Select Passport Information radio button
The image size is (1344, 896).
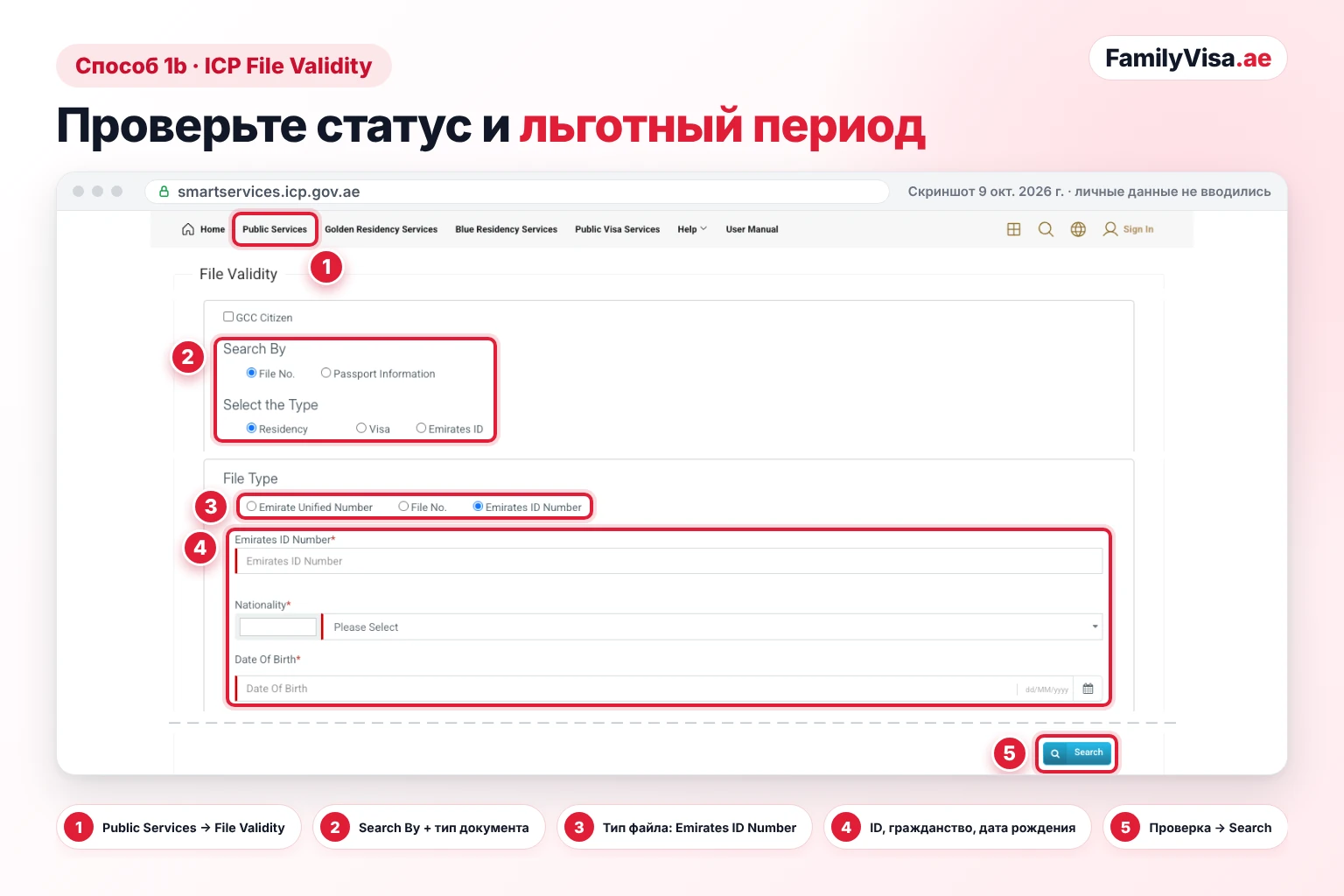[325, 373]
